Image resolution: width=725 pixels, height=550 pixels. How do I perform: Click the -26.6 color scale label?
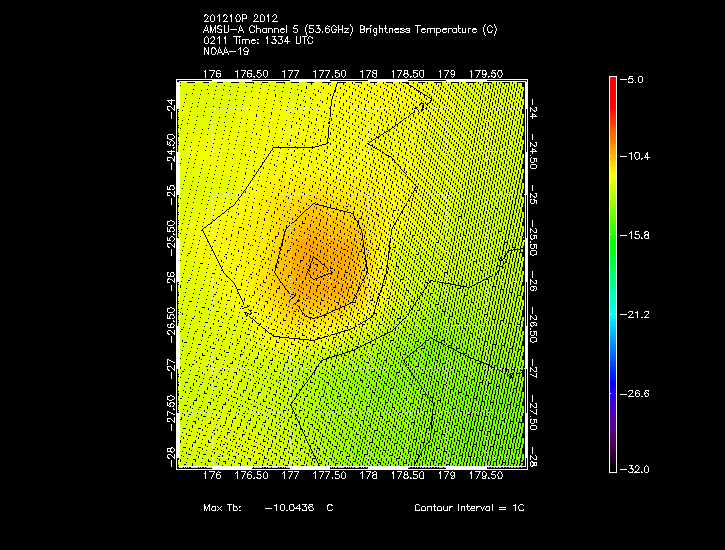tap(639, 394)
